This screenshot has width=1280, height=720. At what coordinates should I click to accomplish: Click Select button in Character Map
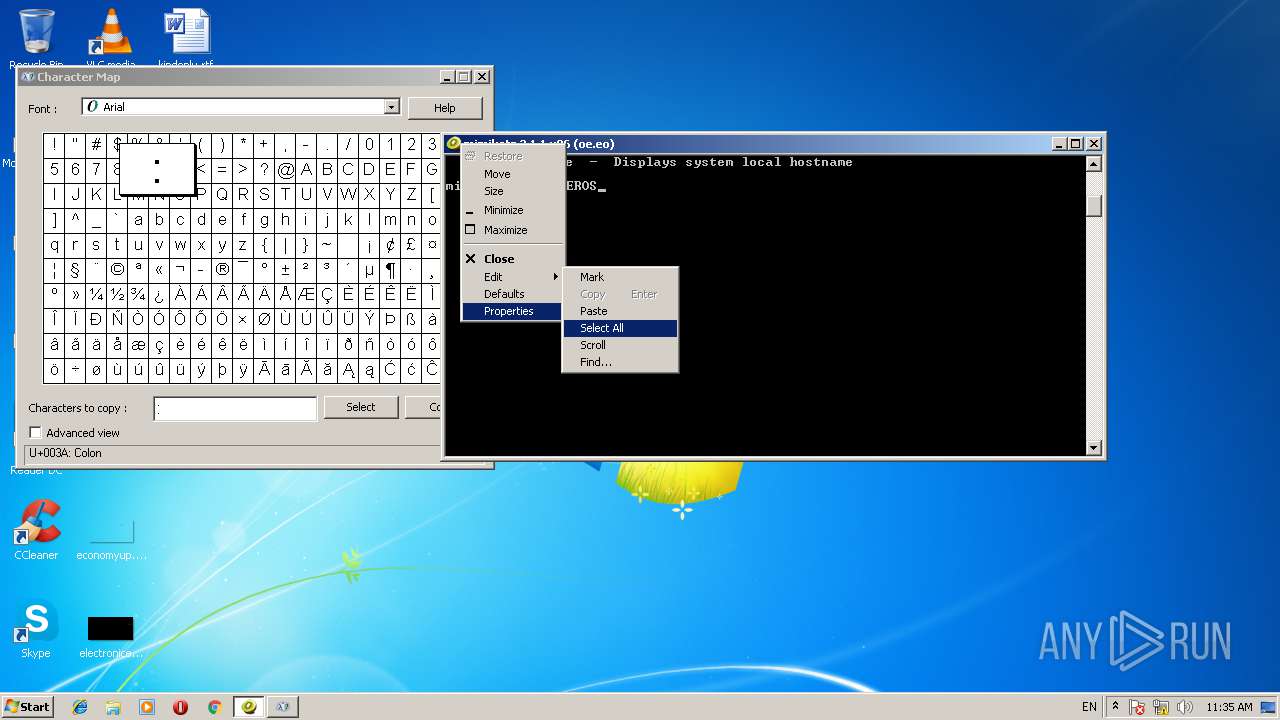tap(361, 407)
